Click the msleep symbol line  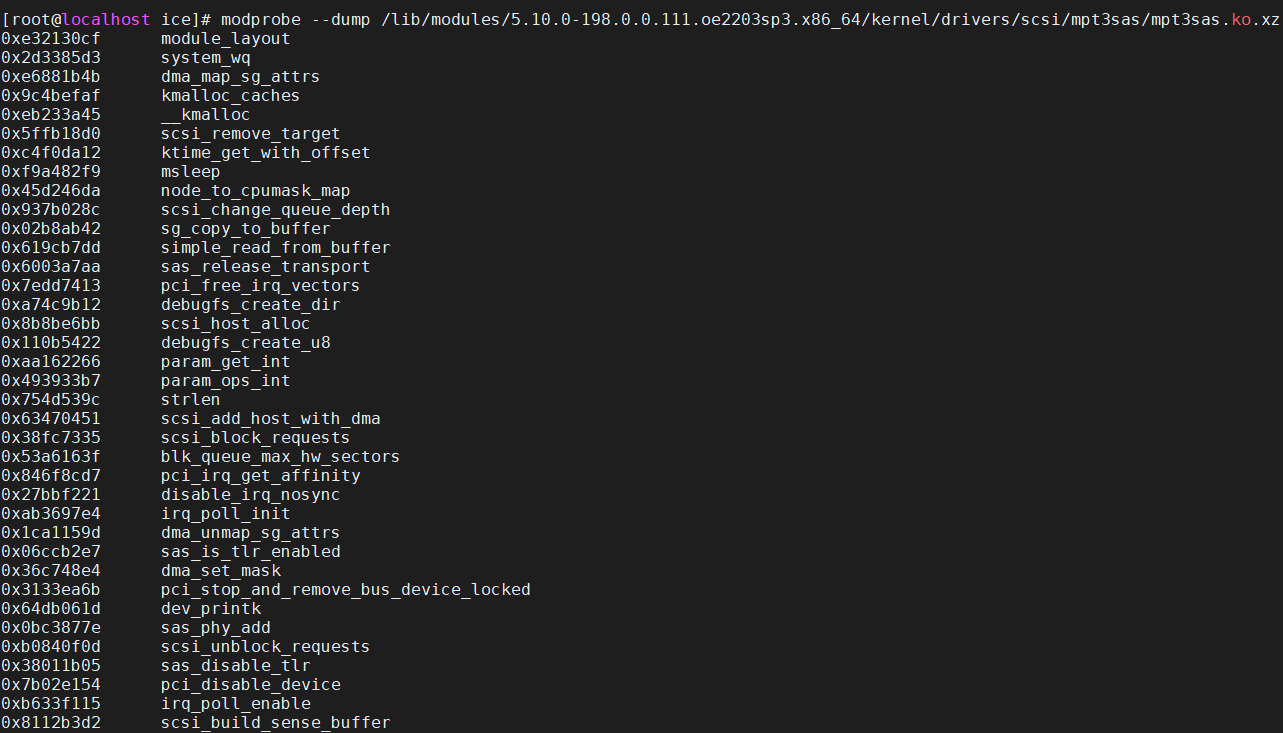[190, 172]
